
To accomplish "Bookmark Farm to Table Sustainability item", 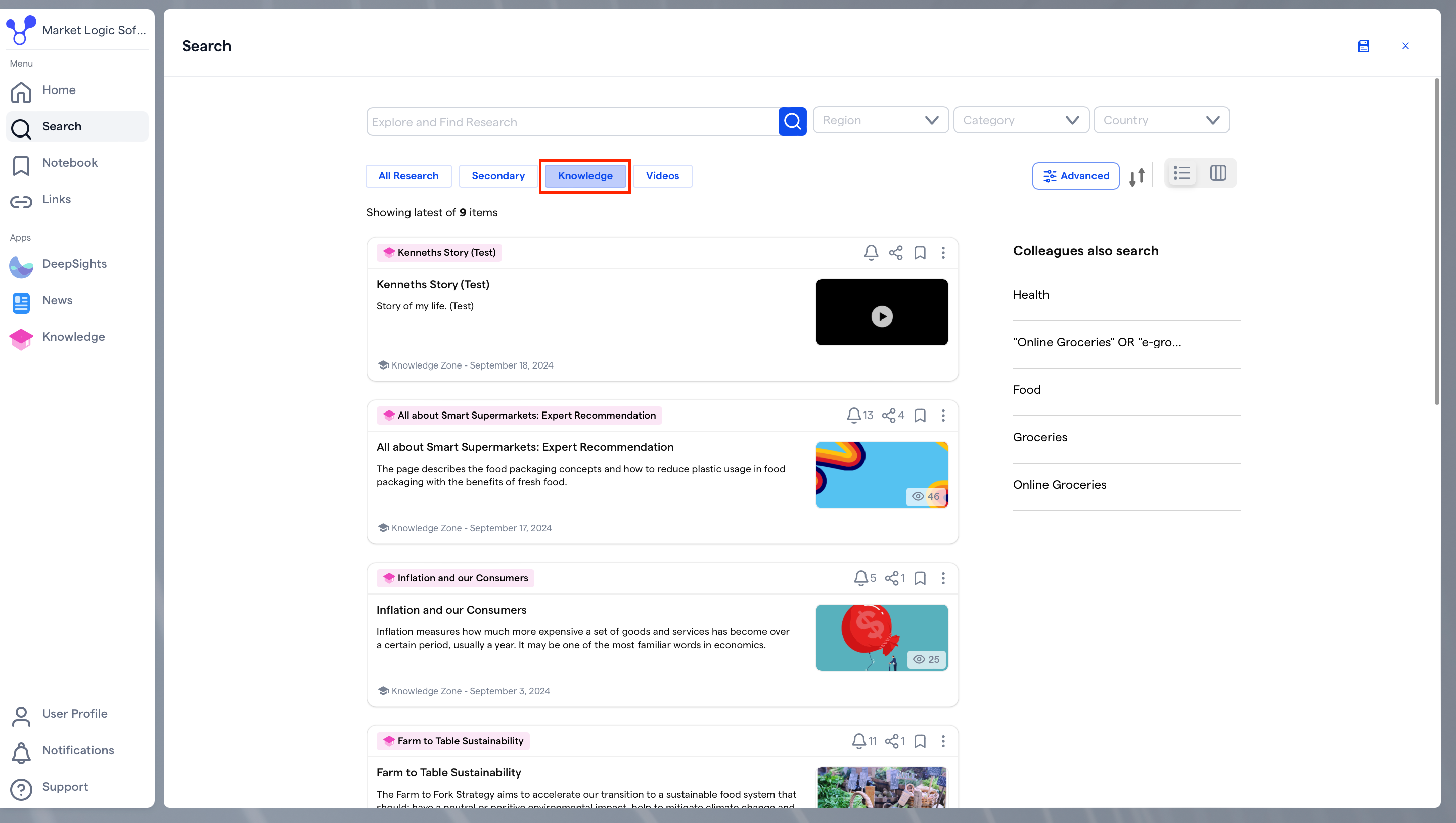I will [920, 741].
